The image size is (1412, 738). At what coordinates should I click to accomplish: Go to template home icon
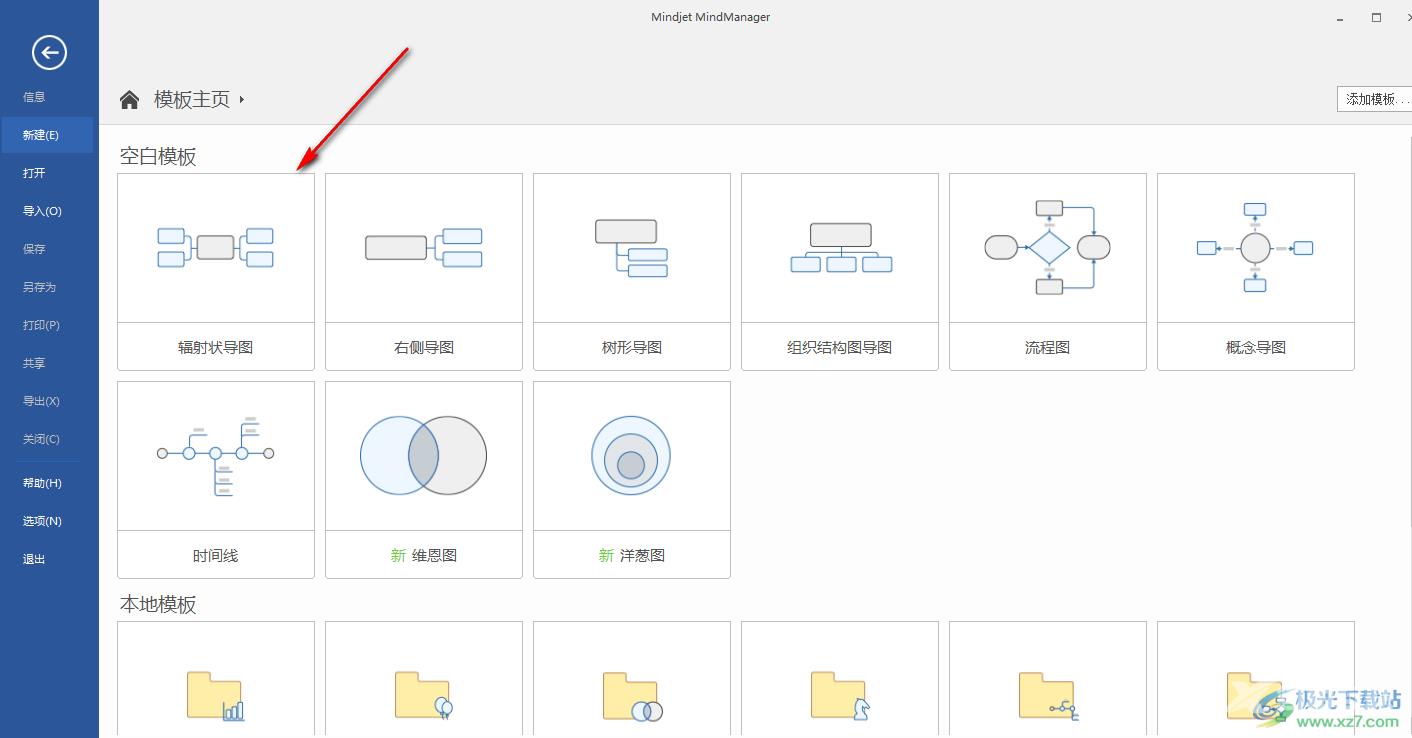point(129,99)
